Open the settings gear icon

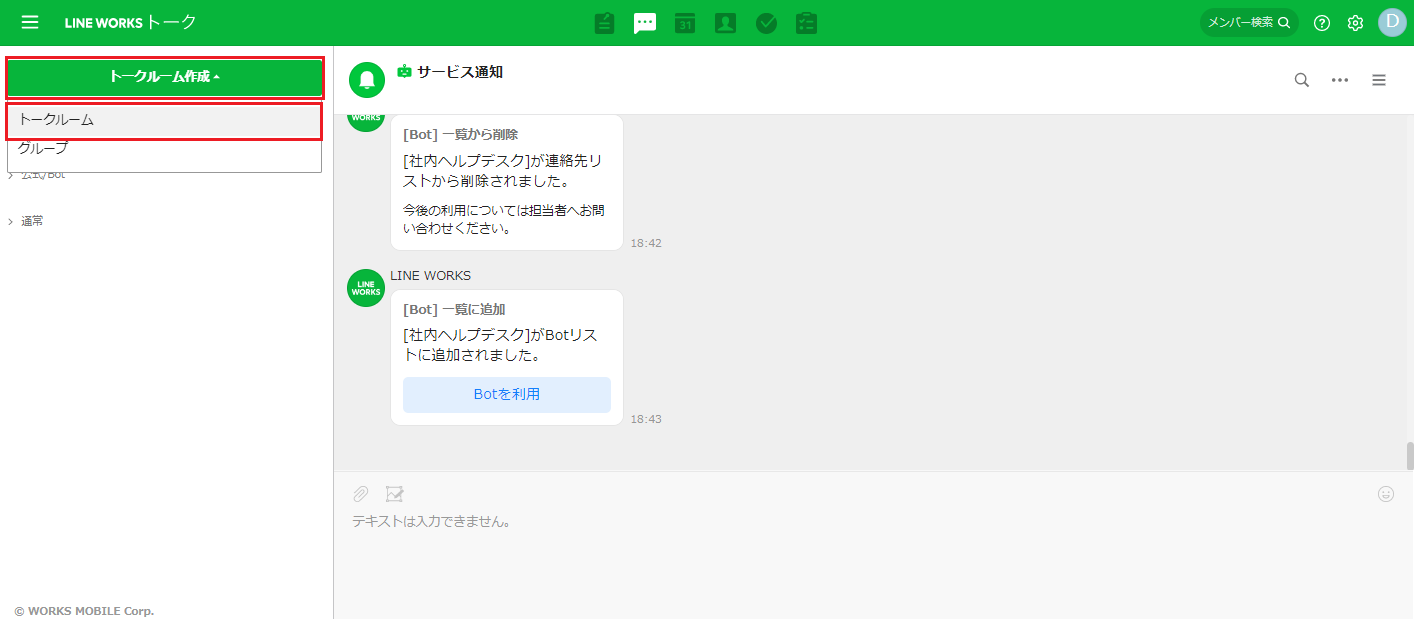click(x=1355, y=23)
